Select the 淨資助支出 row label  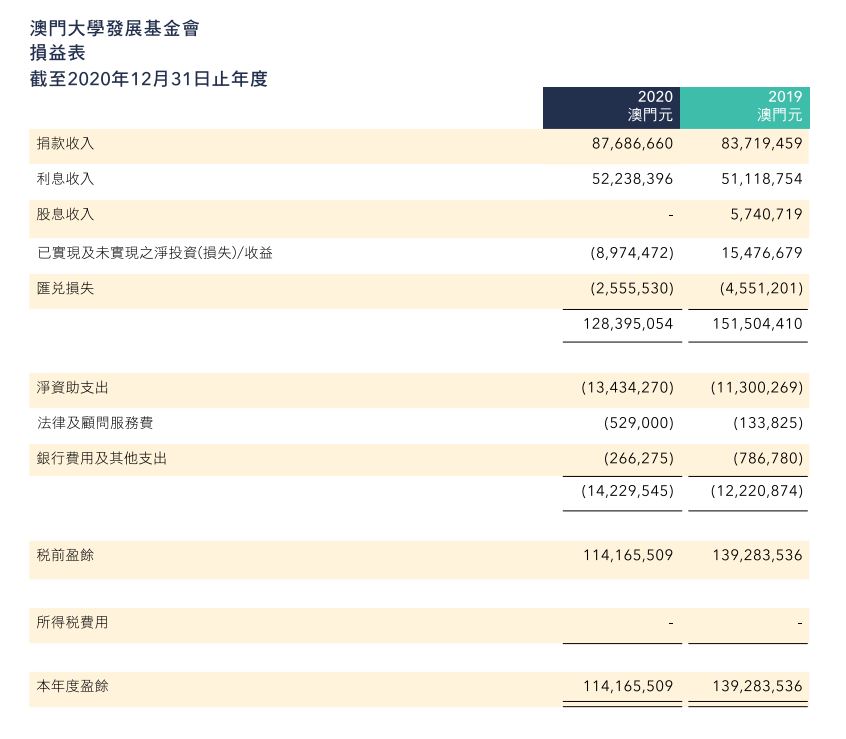pos(72,387)
